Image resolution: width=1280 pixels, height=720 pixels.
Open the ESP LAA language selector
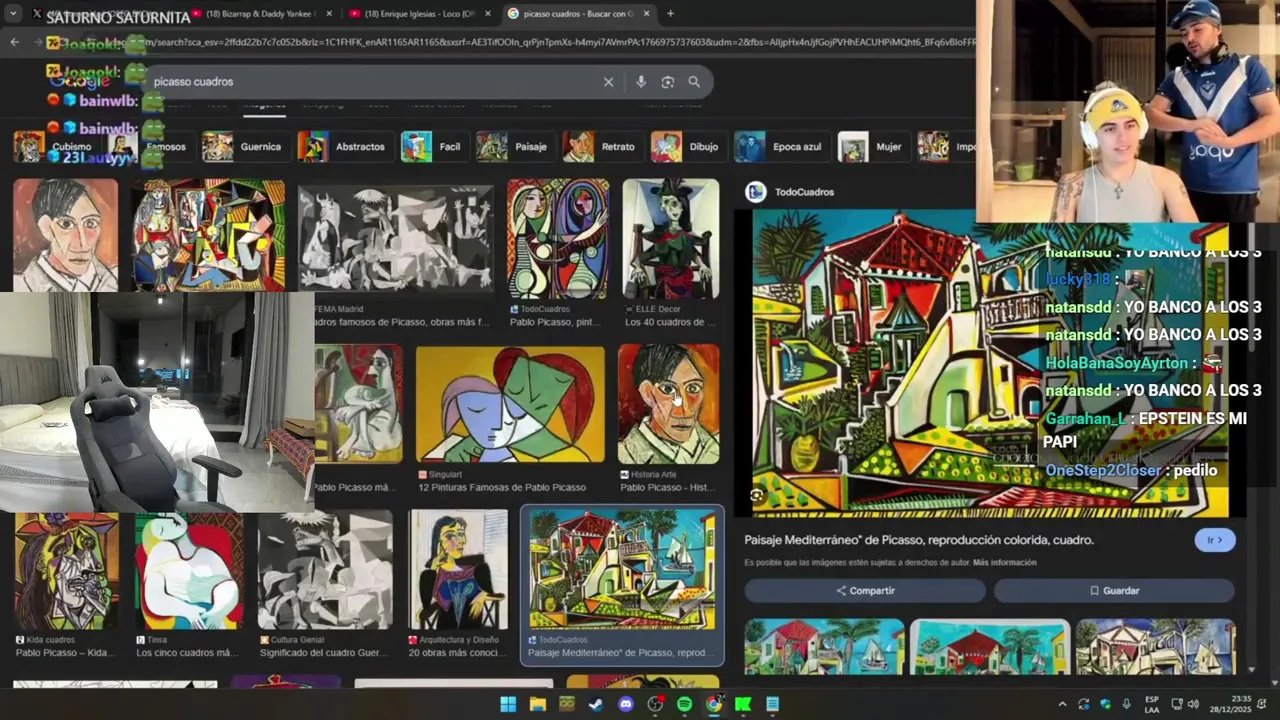(x=1152, y=704)
